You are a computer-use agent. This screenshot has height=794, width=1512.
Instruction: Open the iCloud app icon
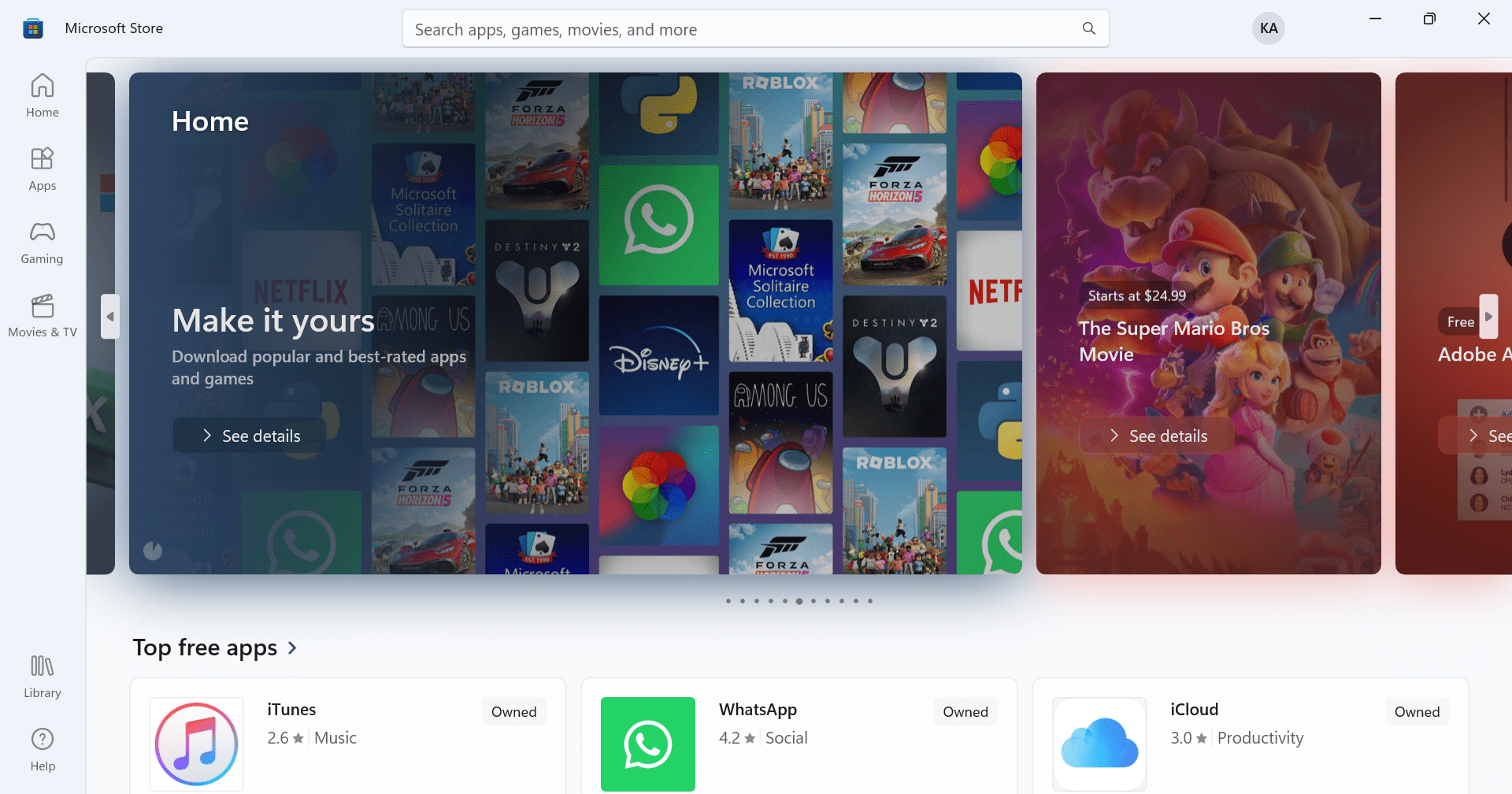1099,744
